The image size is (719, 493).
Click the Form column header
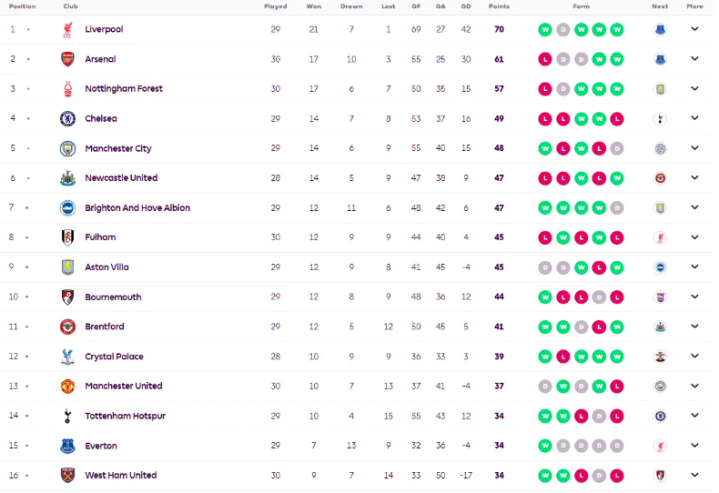[581, 6]
